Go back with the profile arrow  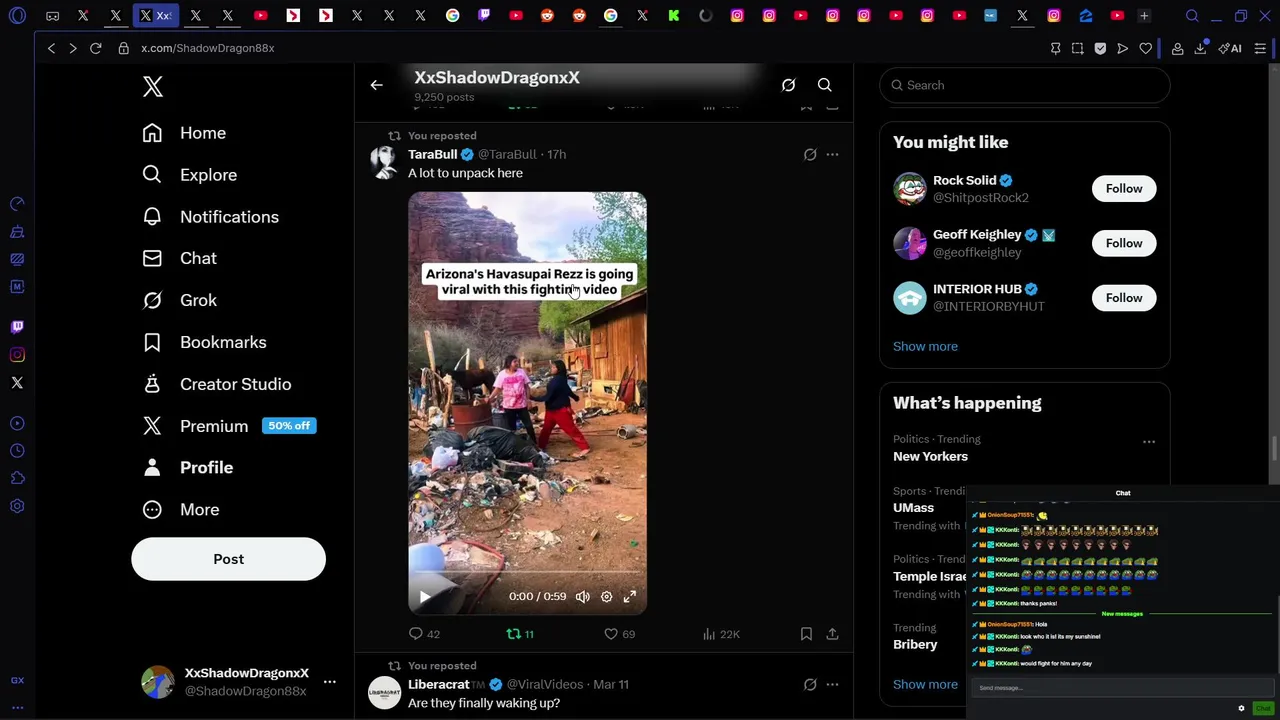[376, 86]
